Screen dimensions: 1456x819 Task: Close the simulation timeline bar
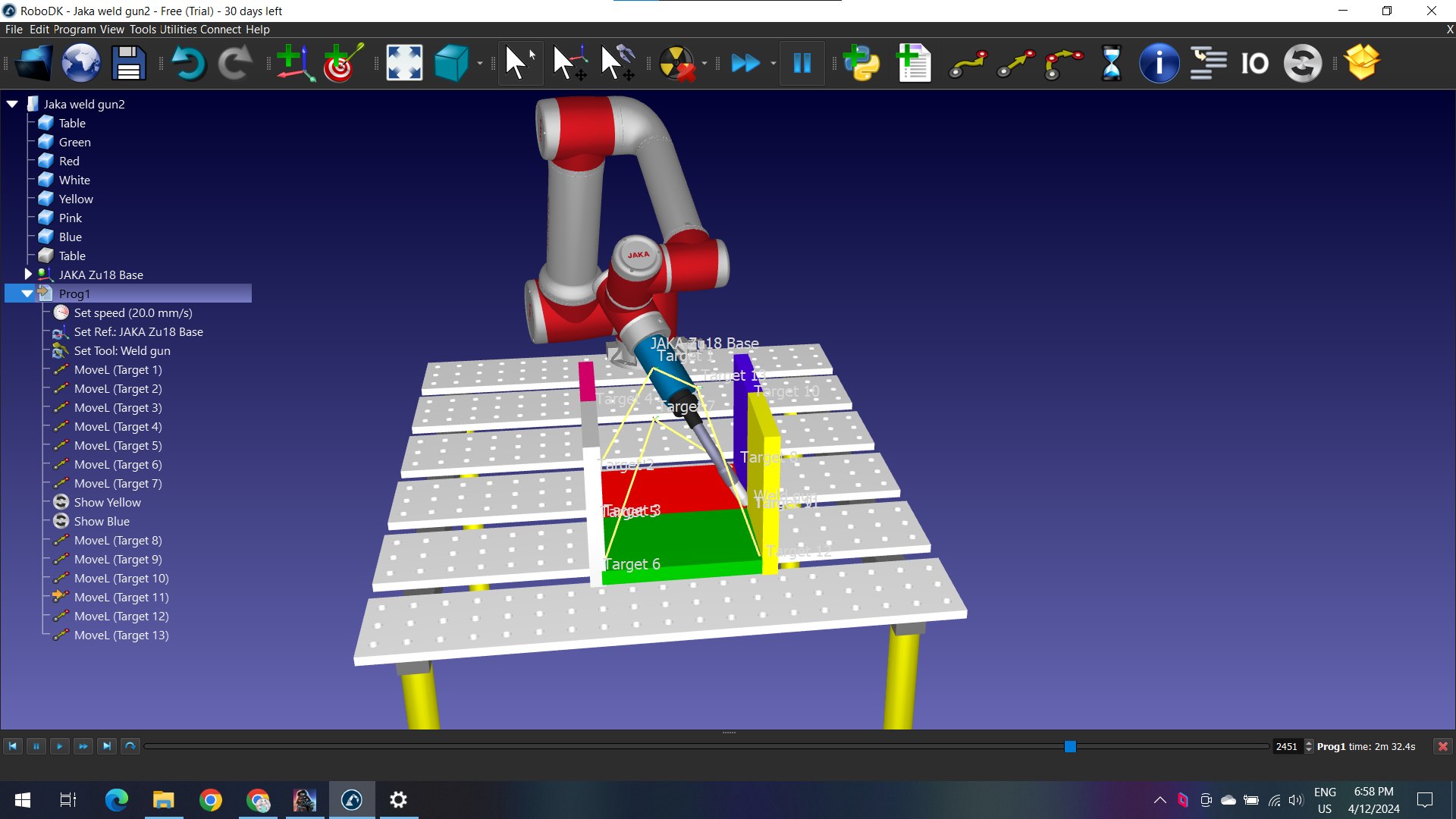(1443, 746)
